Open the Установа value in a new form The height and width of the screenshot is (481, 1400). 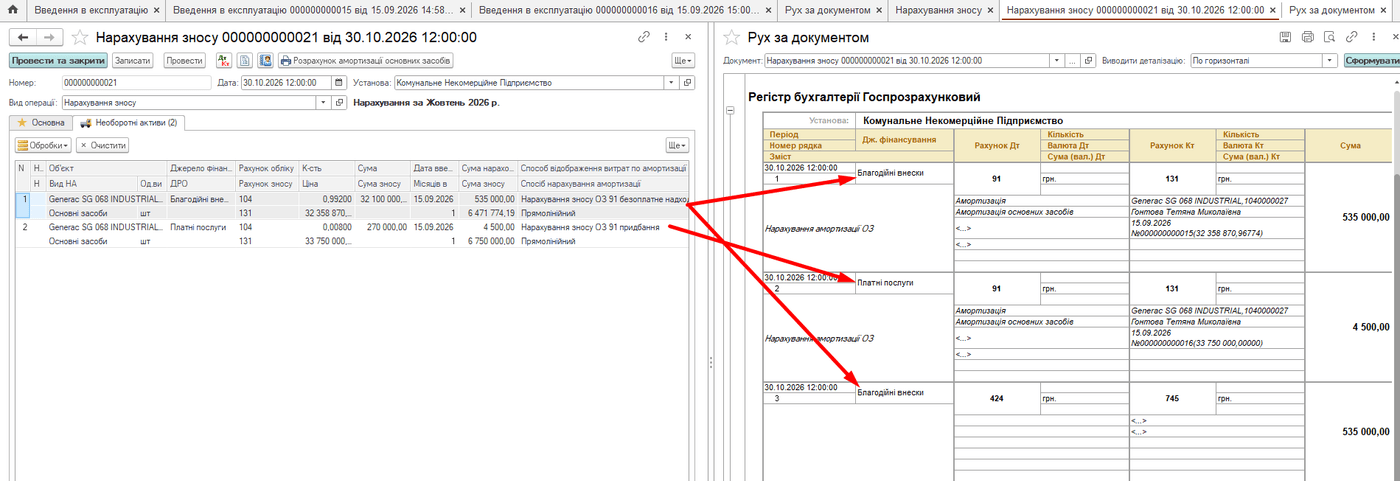coord(689,83)
